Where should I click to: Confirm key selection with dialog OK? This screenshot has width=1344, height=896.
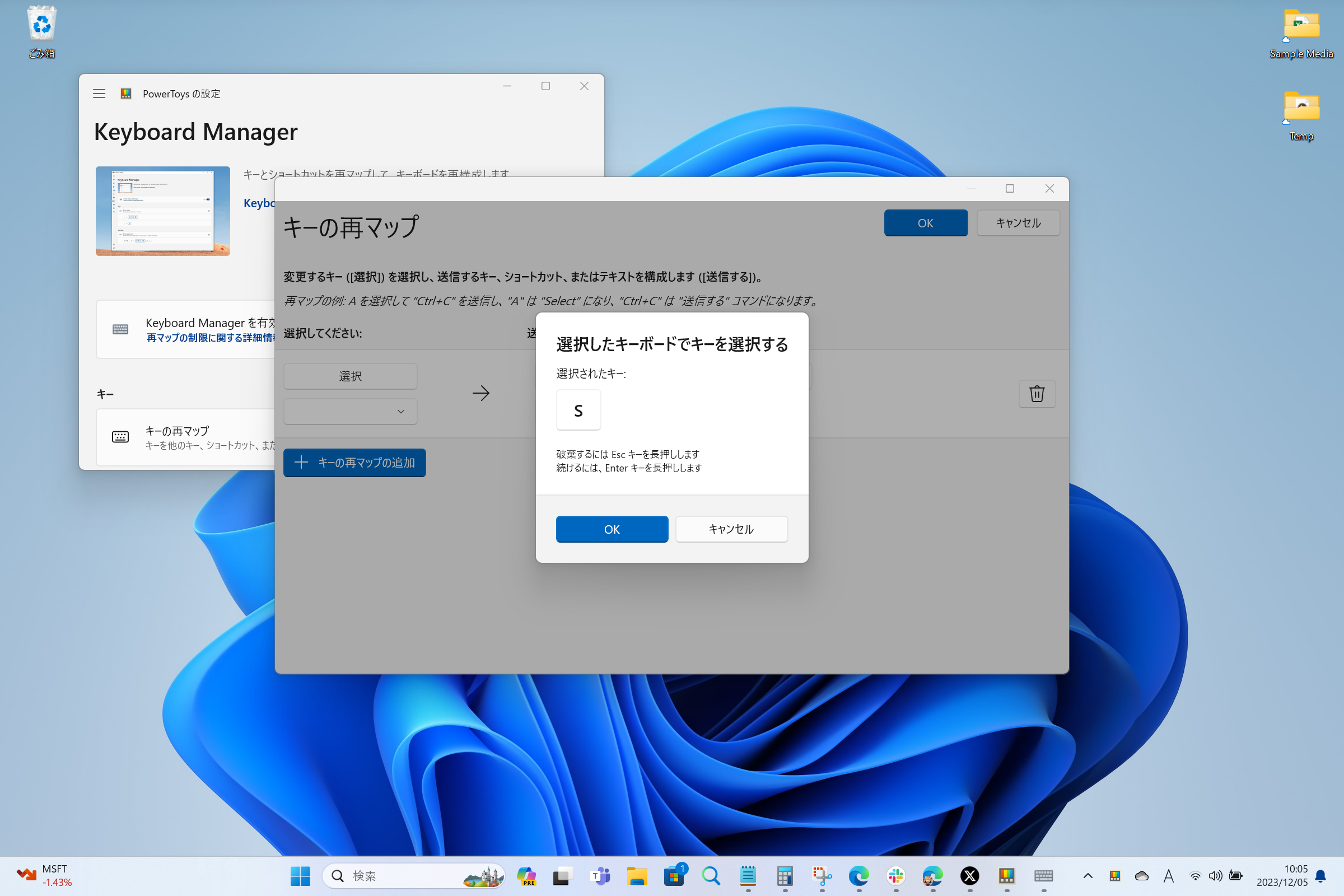(x=612, y=529)
